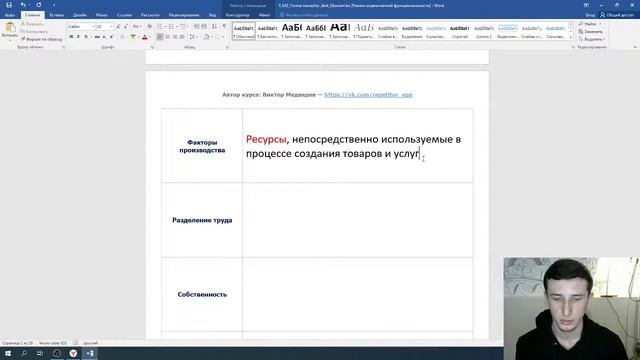This screenshot has height=360, width=640.
Task: Click Вход sign-in button
Action: click(590, 15)
